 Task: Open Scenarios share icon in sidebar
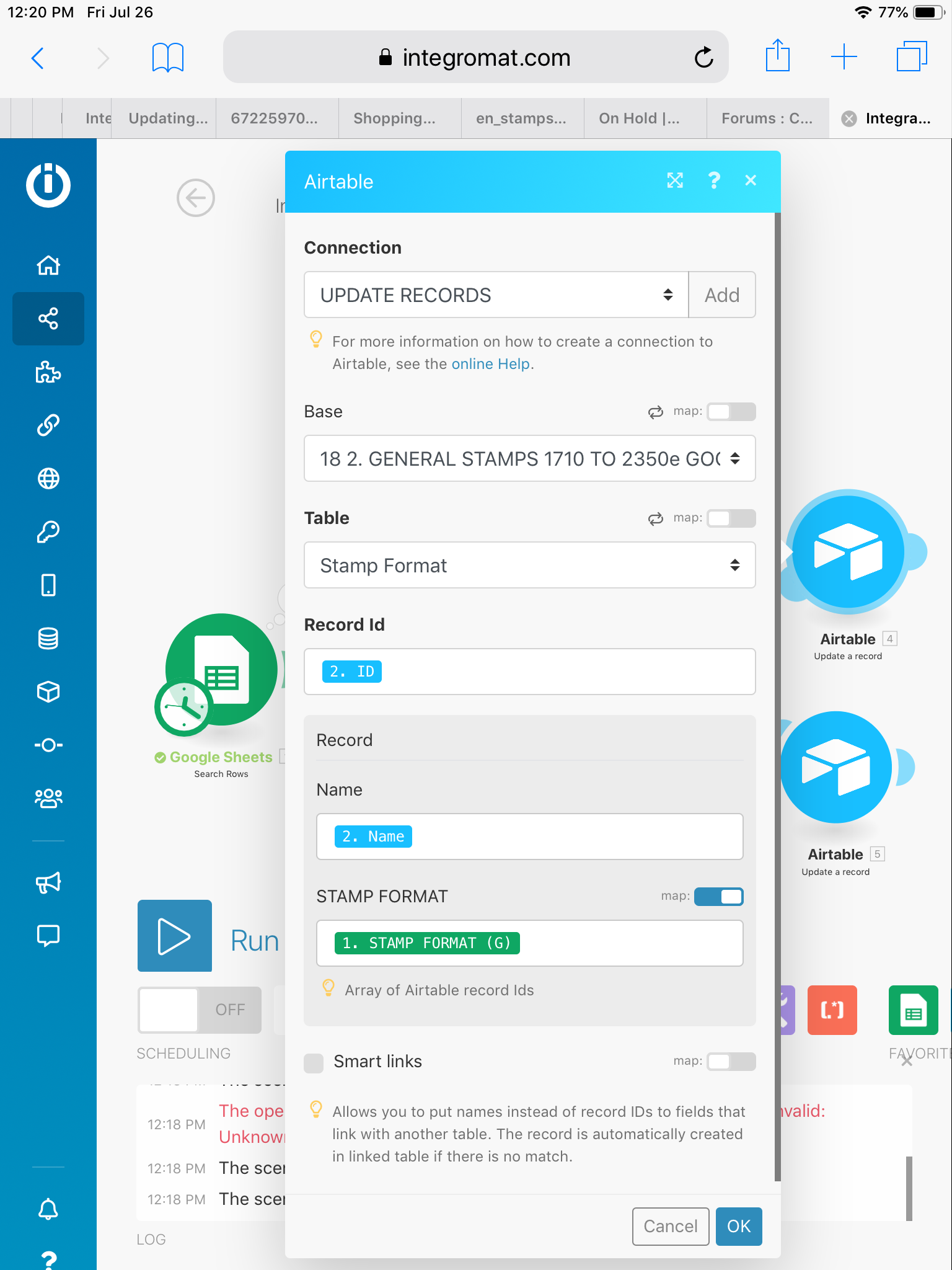click(x=48, y=319)
